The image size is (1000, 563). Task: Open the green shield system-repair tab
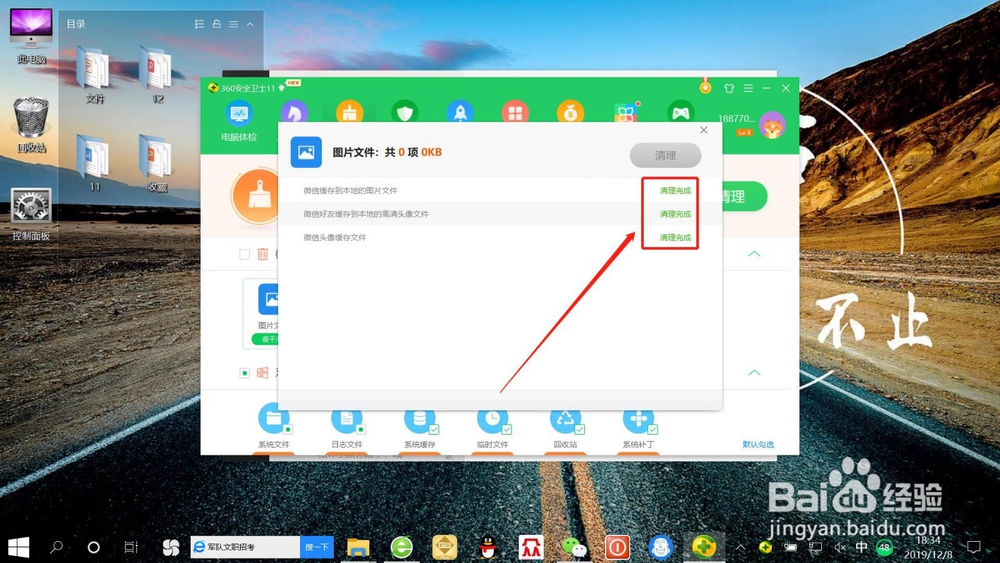(x=405, y=112)
